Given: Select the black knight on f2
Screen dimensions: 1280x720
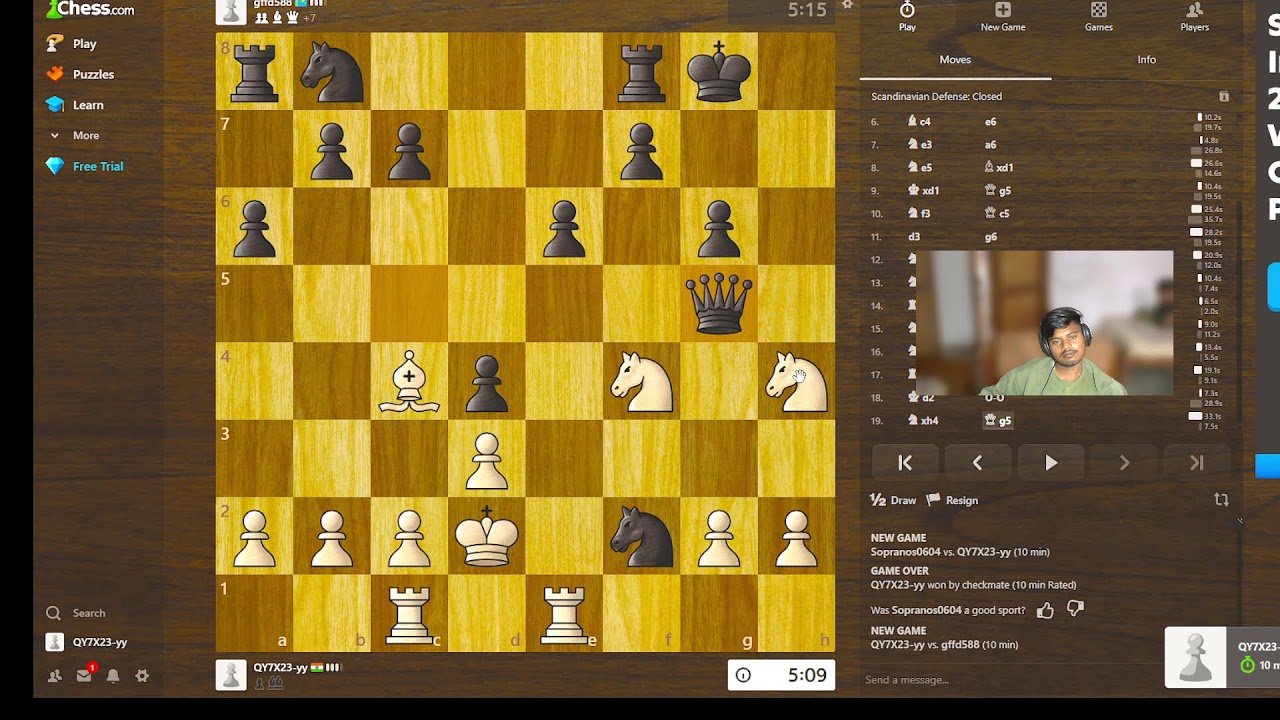Looking at the screenshot, I should coord(642,537).
